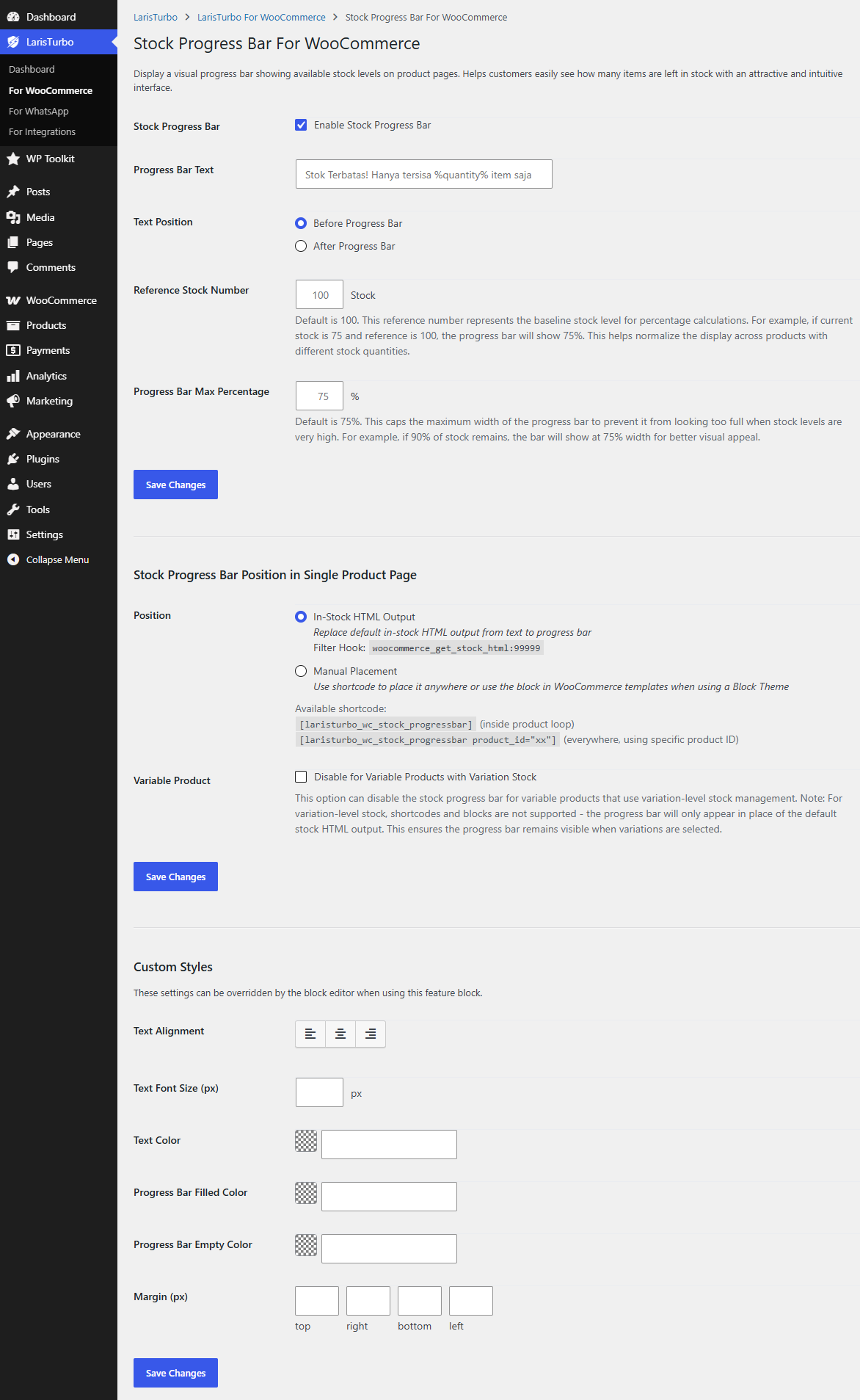Open the top-level Dashboard menu
The image size is (860, 1400).
pyautogui.click(x=59, y=17)
